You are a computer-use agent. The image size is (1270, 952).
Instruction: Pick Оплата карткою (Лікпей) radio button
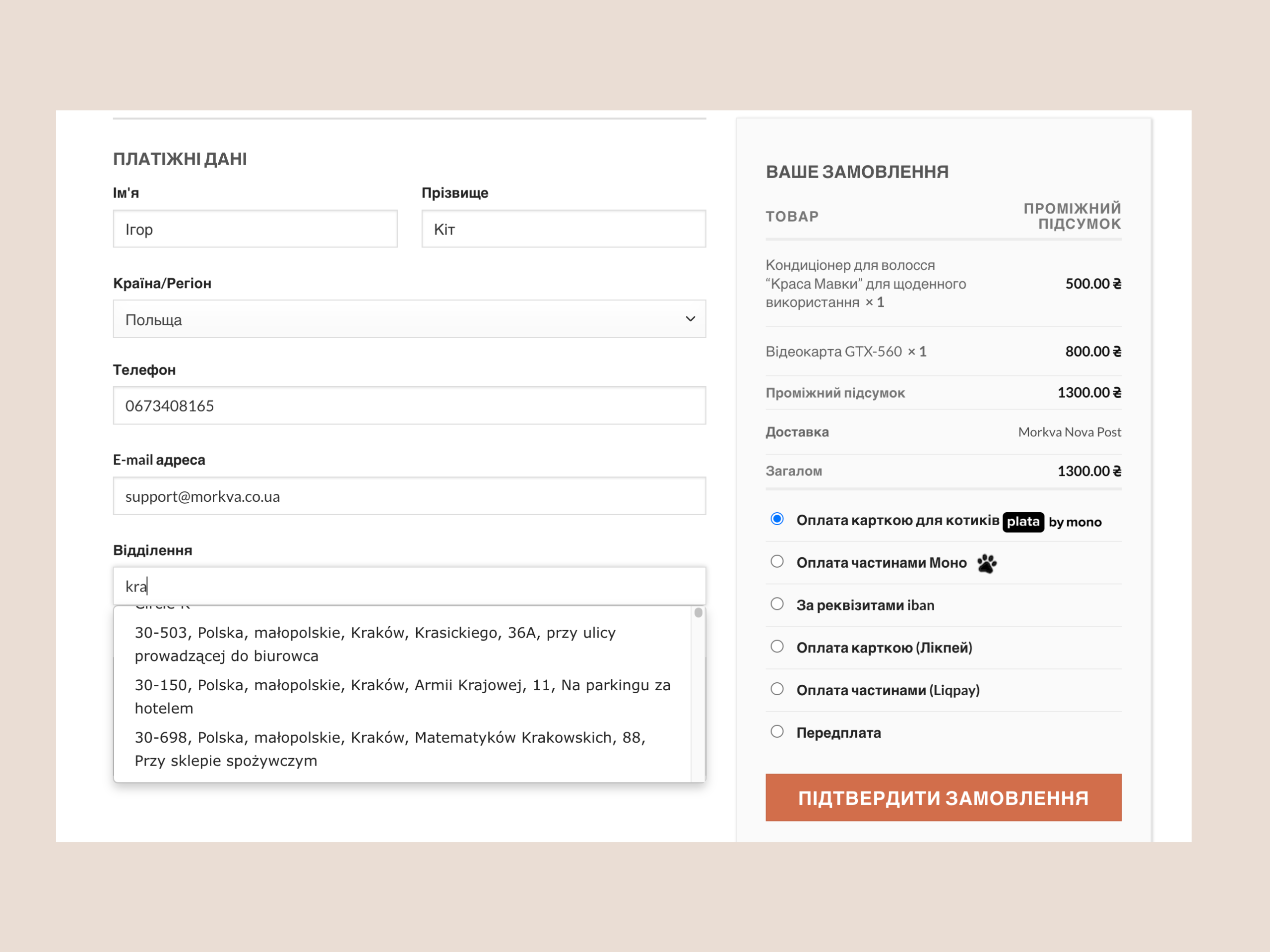coord(777,647)
